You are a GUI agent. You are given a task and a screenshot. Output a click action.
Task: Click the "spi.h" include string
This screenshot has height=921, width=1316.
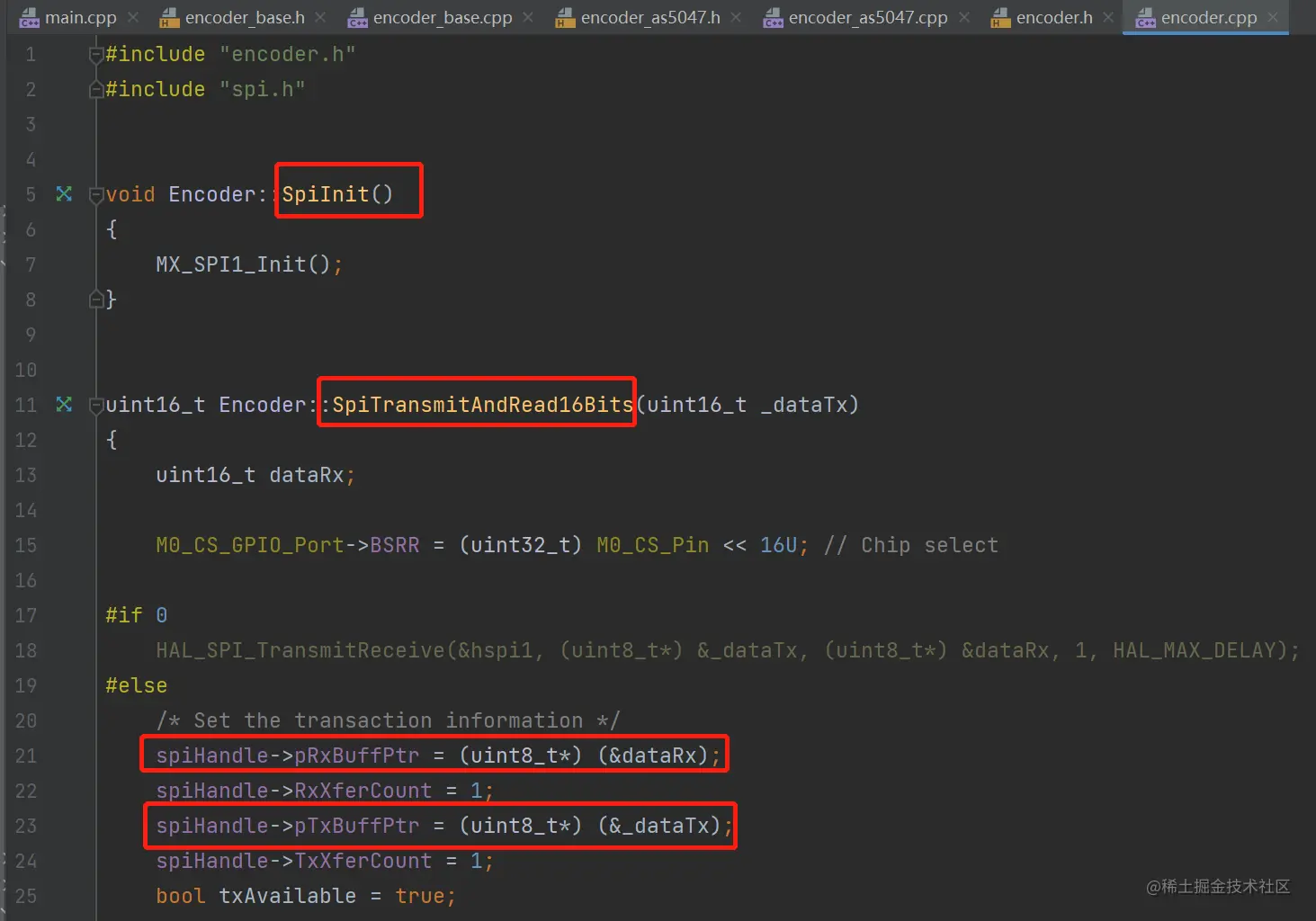(263, 89)
